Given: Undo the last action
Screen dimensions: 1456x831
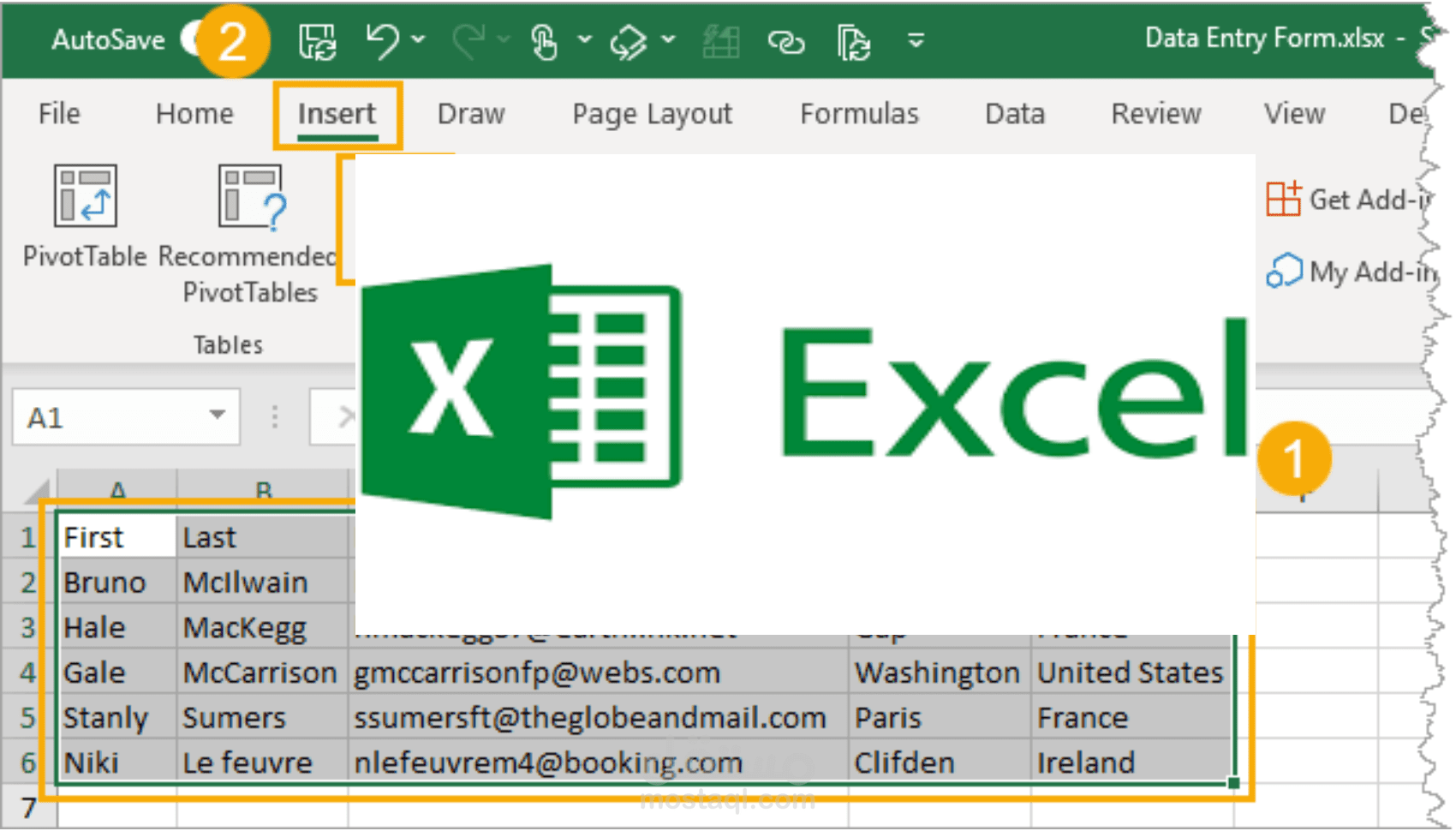Looking at the screenshot, I should [x=382, y=40].
